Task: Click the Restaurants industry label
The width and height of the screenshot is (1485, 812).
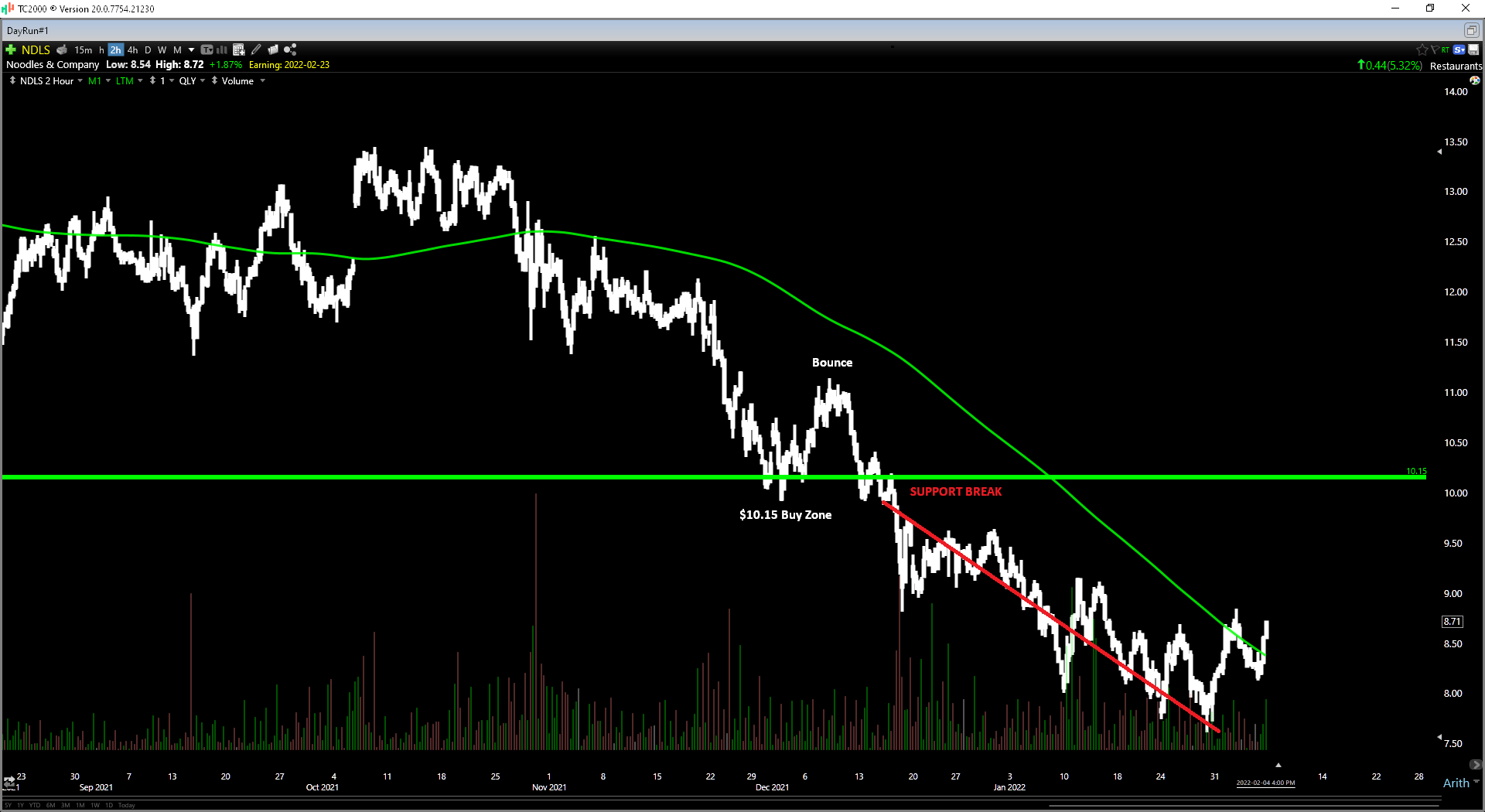Action: click(x=1456, y=66)
